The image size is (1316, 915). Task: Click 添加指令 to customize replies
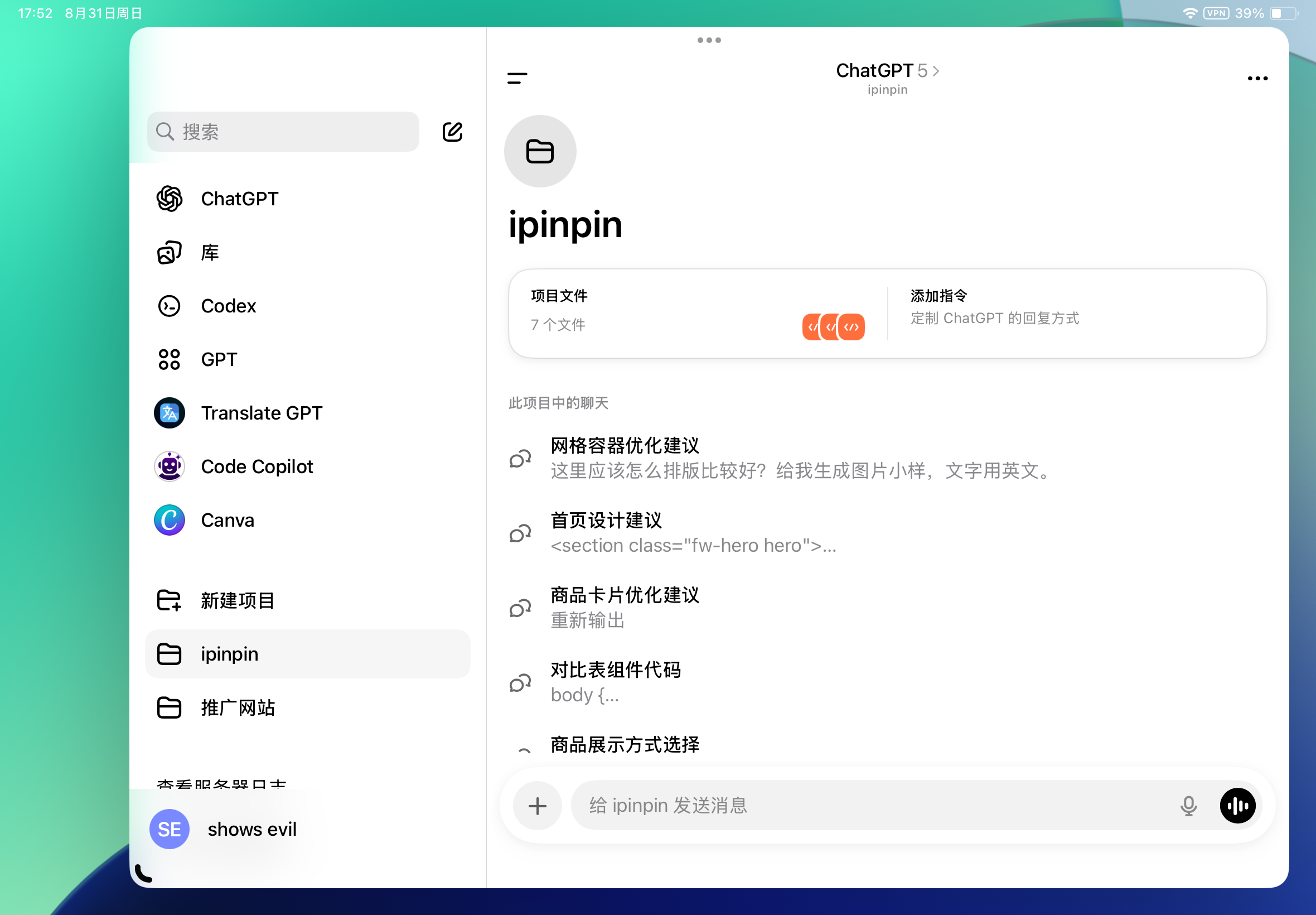(1077, 314)
